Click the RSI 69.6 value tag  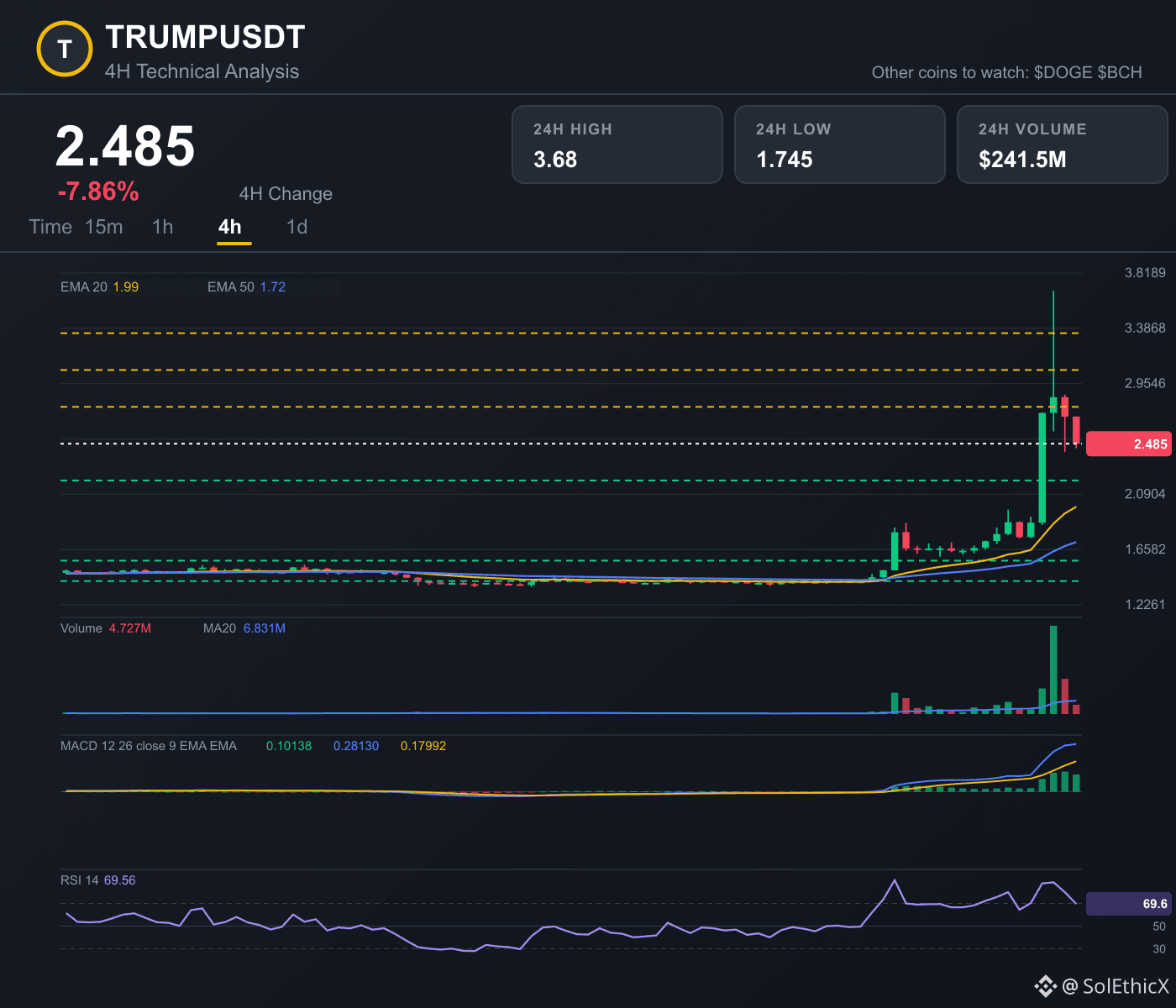click(1128, 904)
